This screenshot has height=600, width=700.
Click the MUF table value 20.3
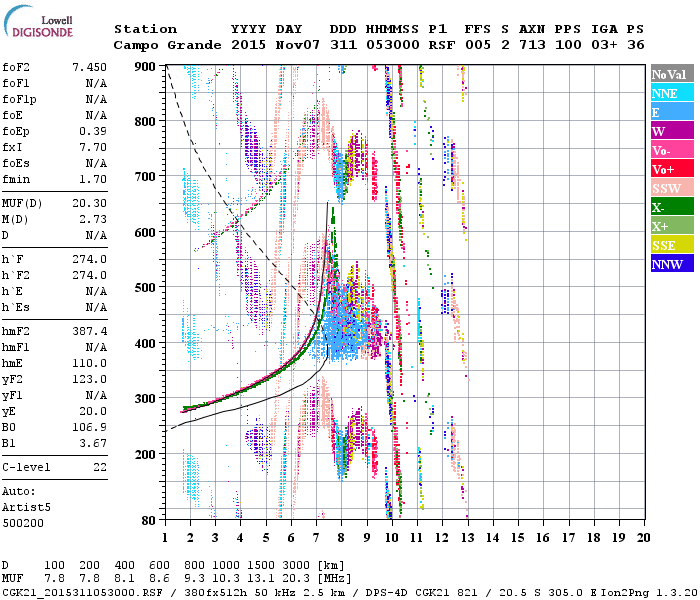tap(296, 579)
